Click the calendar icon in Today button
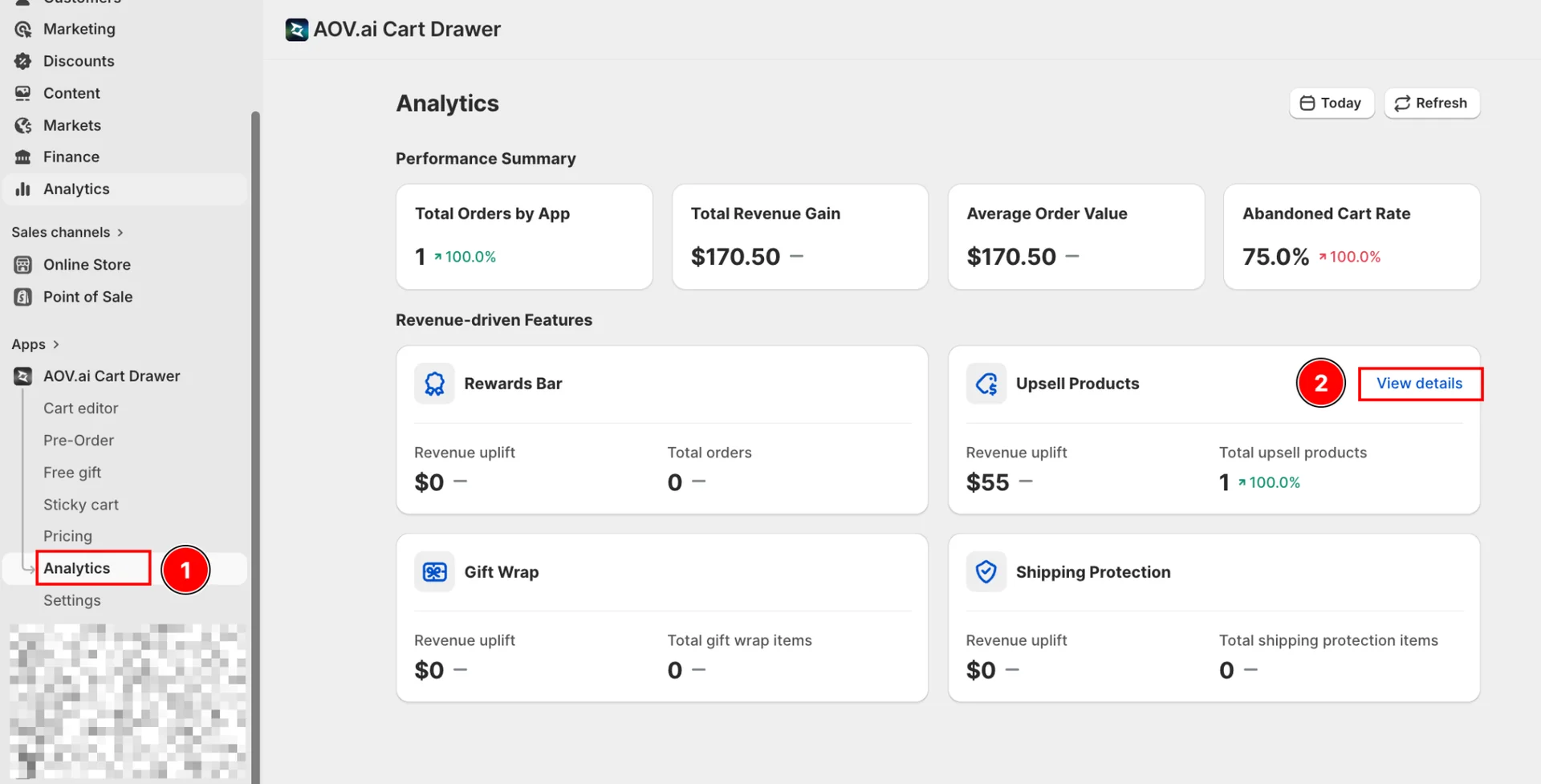This screenshot has height=784, width=1541. [1307, 104]
